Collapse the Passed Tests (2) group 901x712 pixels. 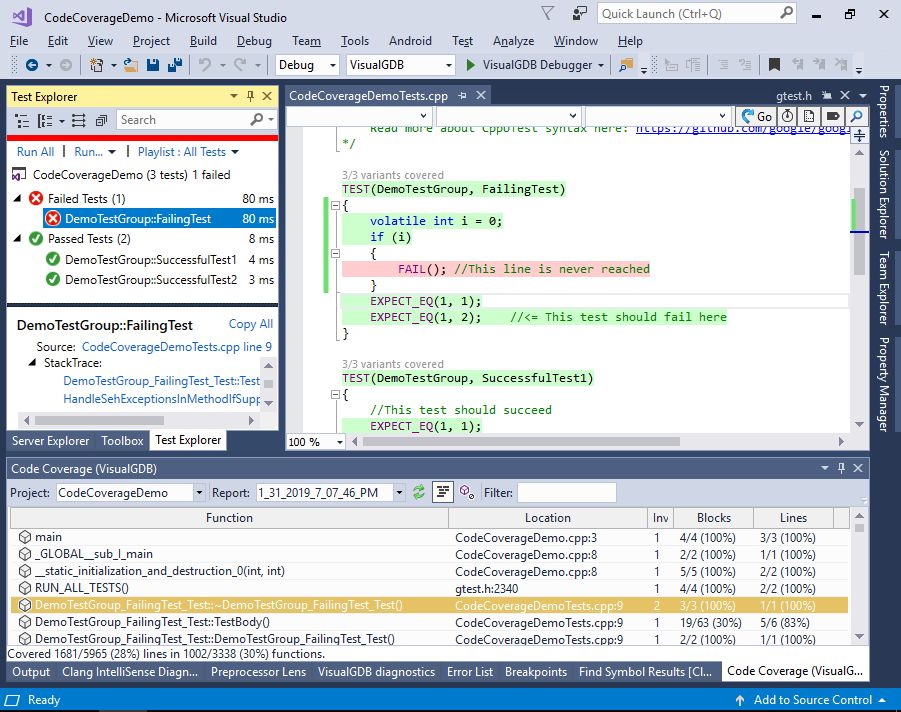point(17,238)
